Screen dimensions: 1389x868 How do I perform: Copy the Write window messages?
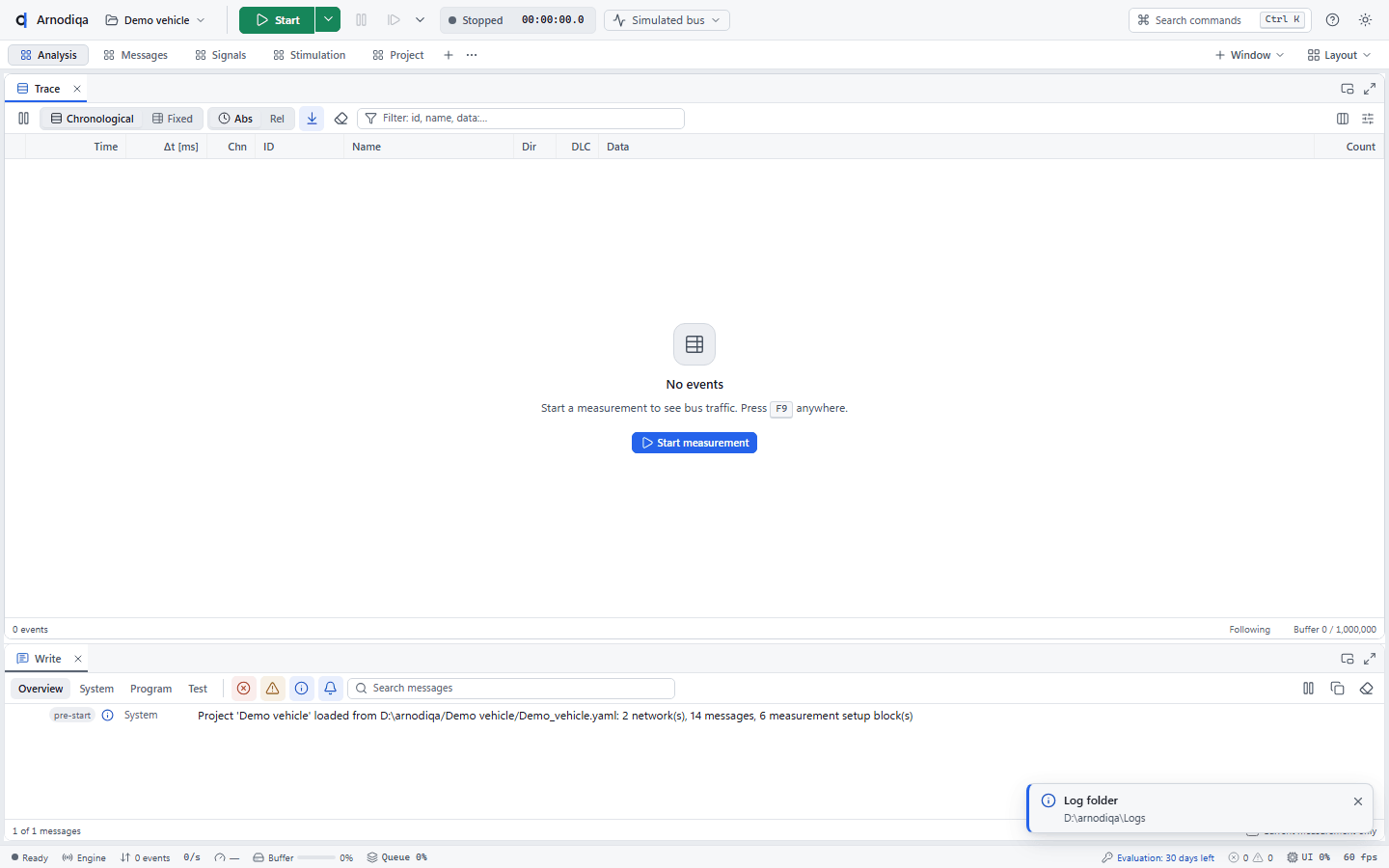coord(1337,689)
